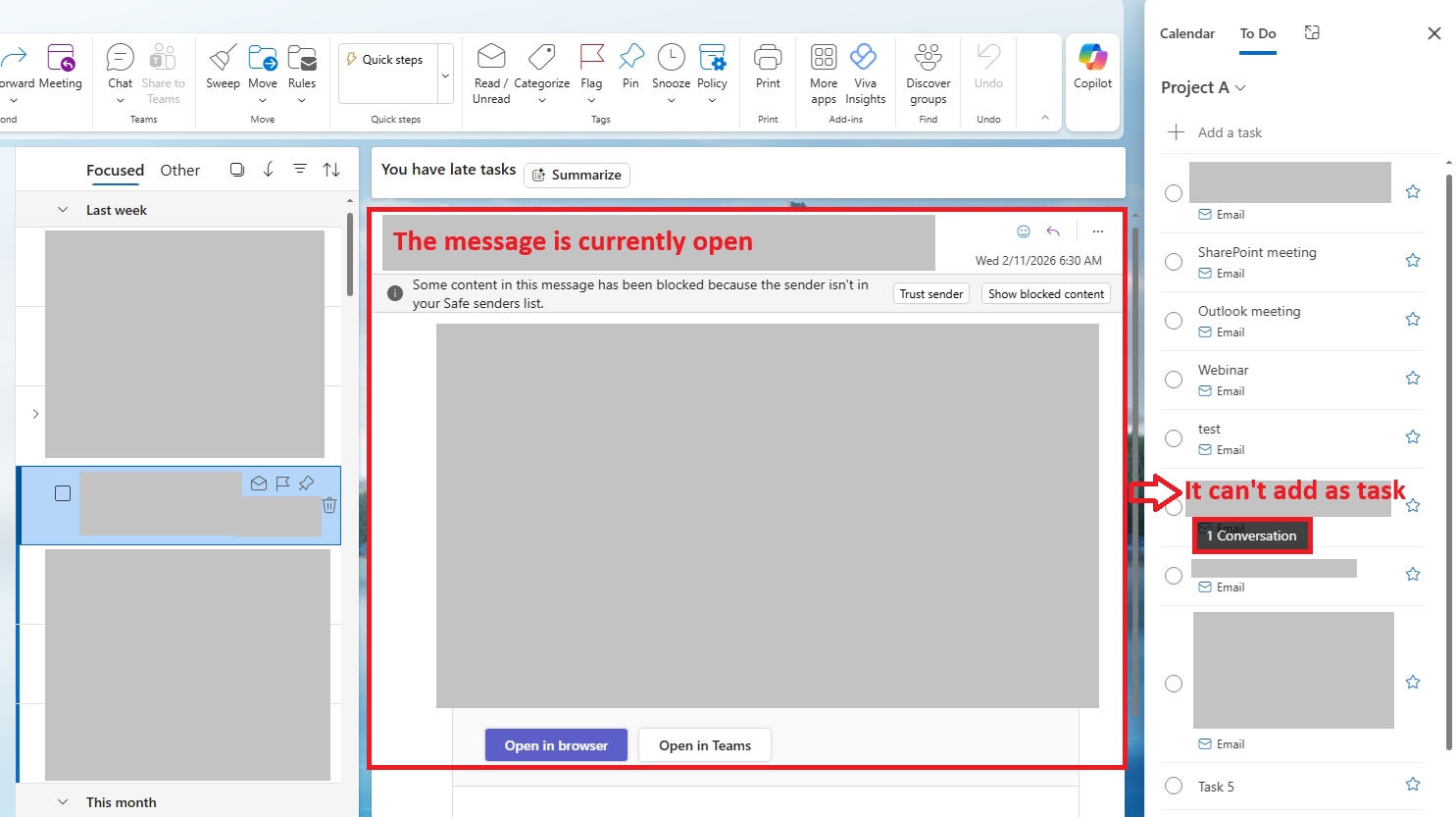Click the filter icon in message list
This screenshot has width=1456, height=817.
(300, 169)
